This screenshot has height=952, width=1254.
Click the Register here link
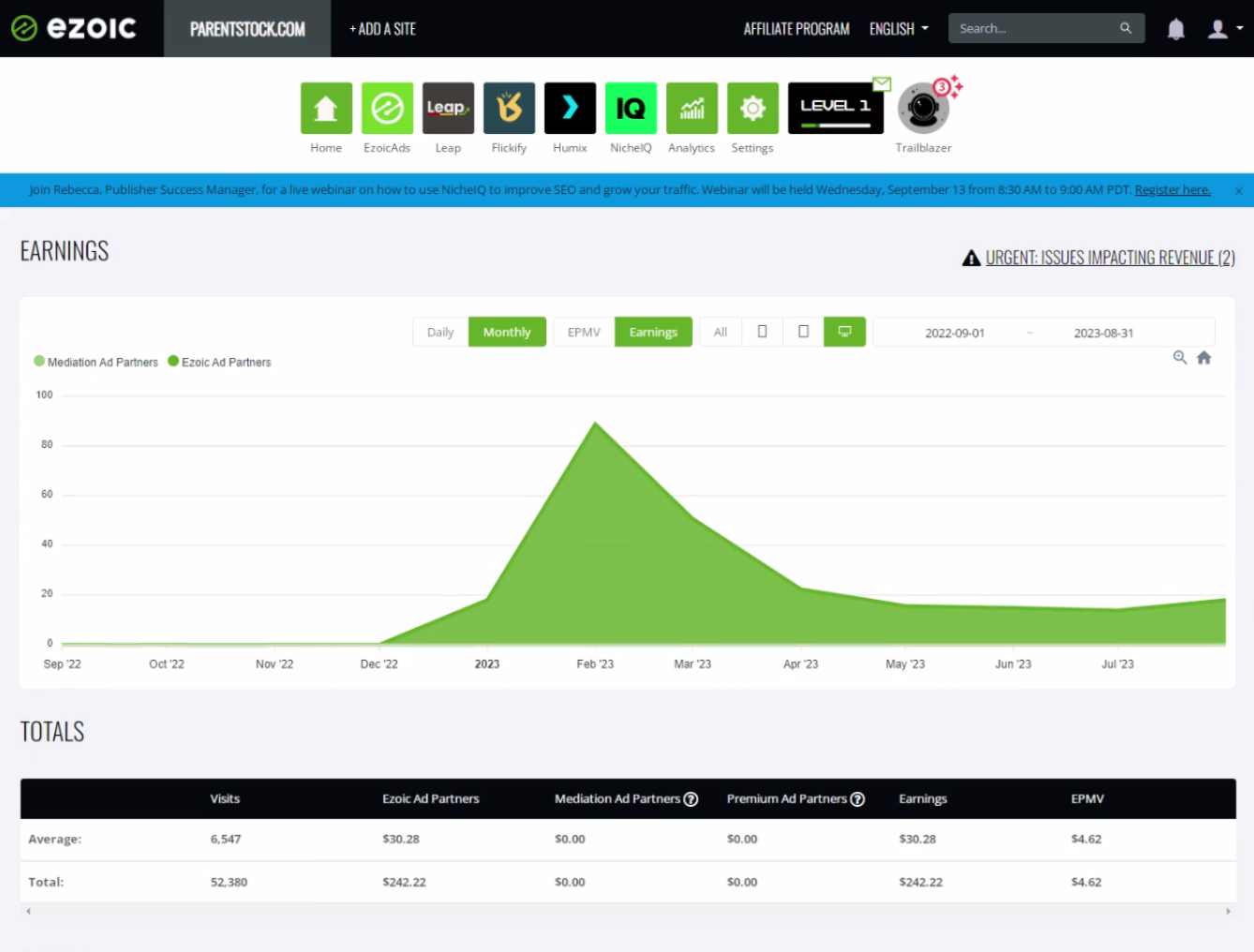1172,189
